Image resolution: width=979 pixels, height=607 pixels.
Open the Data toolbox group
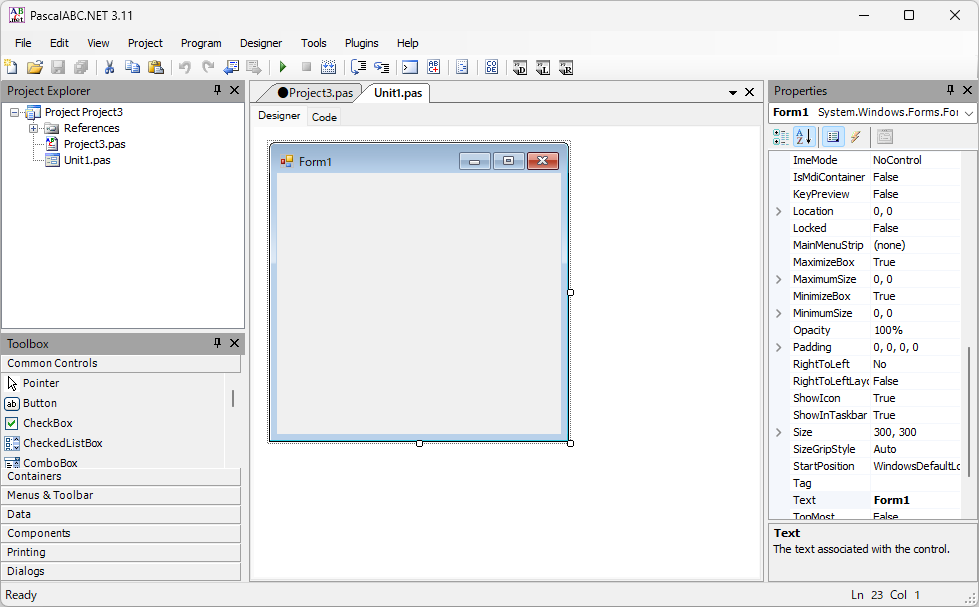point(121,515)
